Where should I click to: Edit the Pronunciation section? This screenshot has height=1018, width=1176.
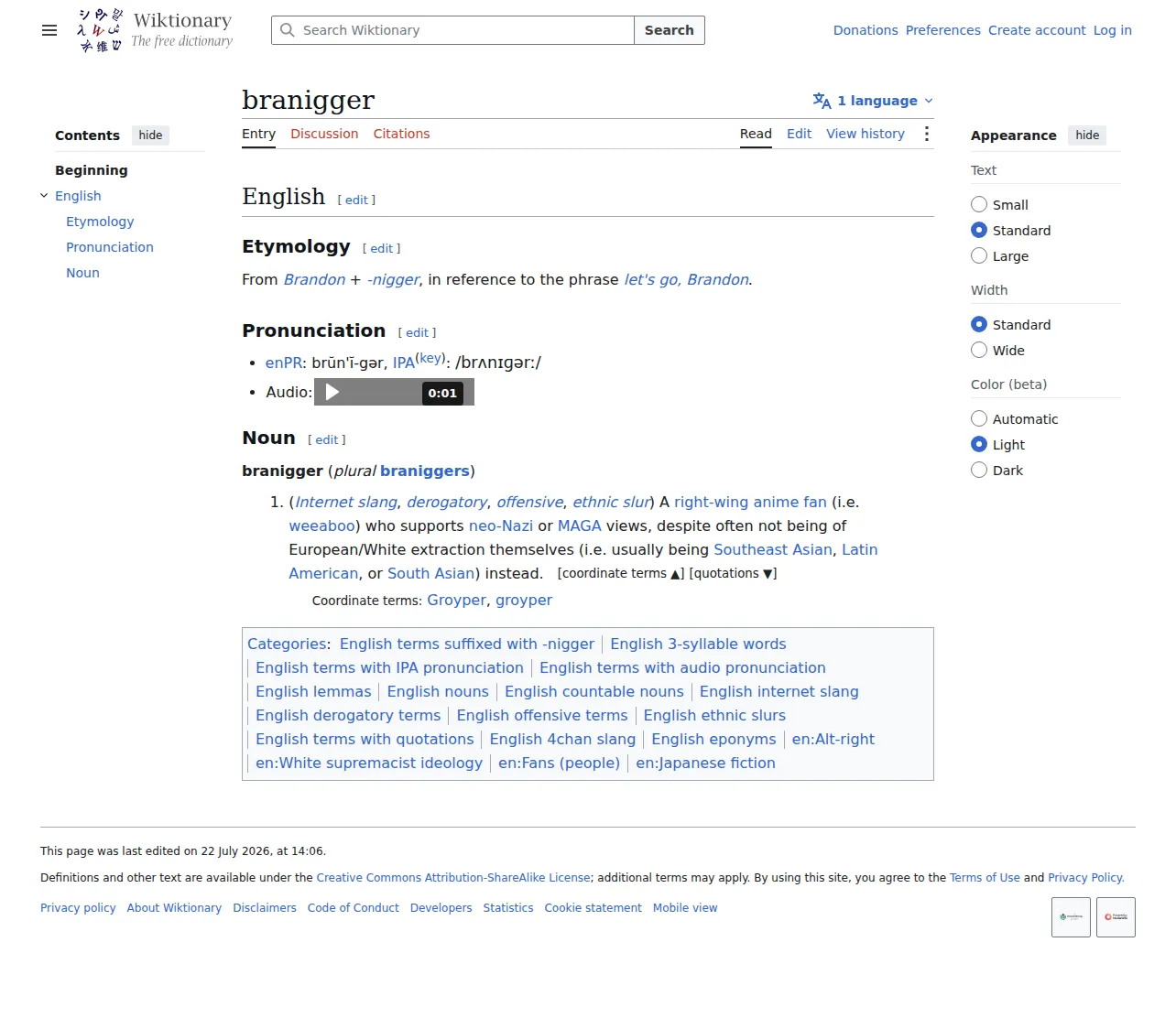tap(417, 332)
